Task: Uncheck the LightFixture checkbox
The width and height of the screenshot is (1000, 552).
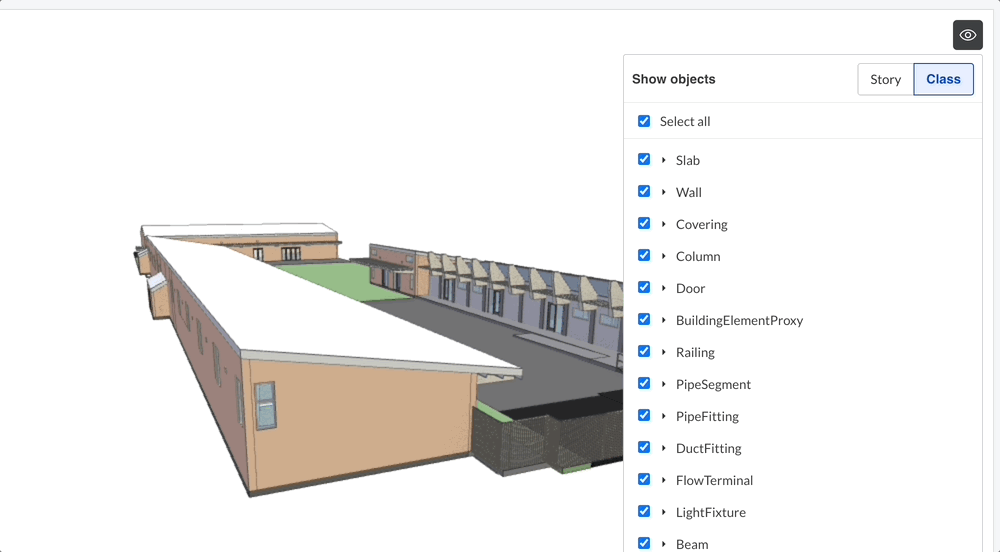Action: point(644,511)
